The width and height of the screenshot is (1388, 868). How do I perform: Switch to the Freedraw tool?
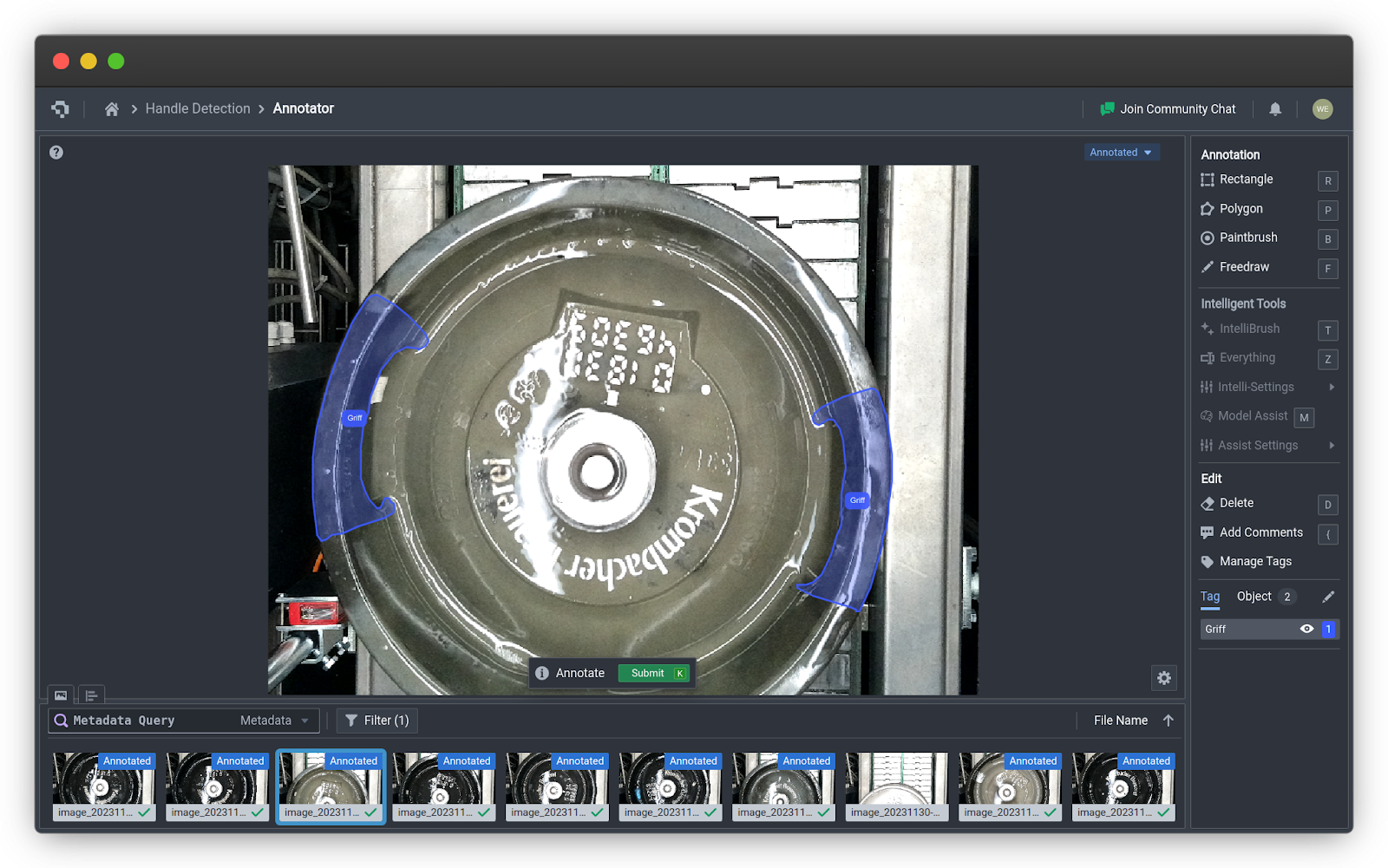coord(1244,266)
